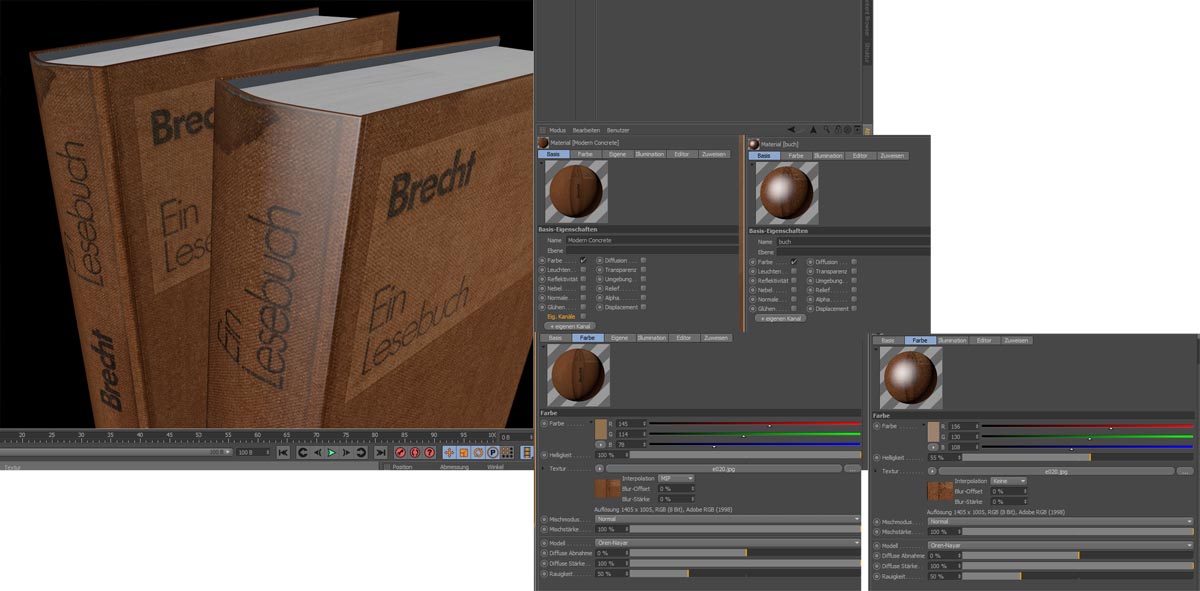Viewport: 1200px width, 591px height.
Task: Click the magnifier search icon in attribute manager
Action: coord(827,129)
